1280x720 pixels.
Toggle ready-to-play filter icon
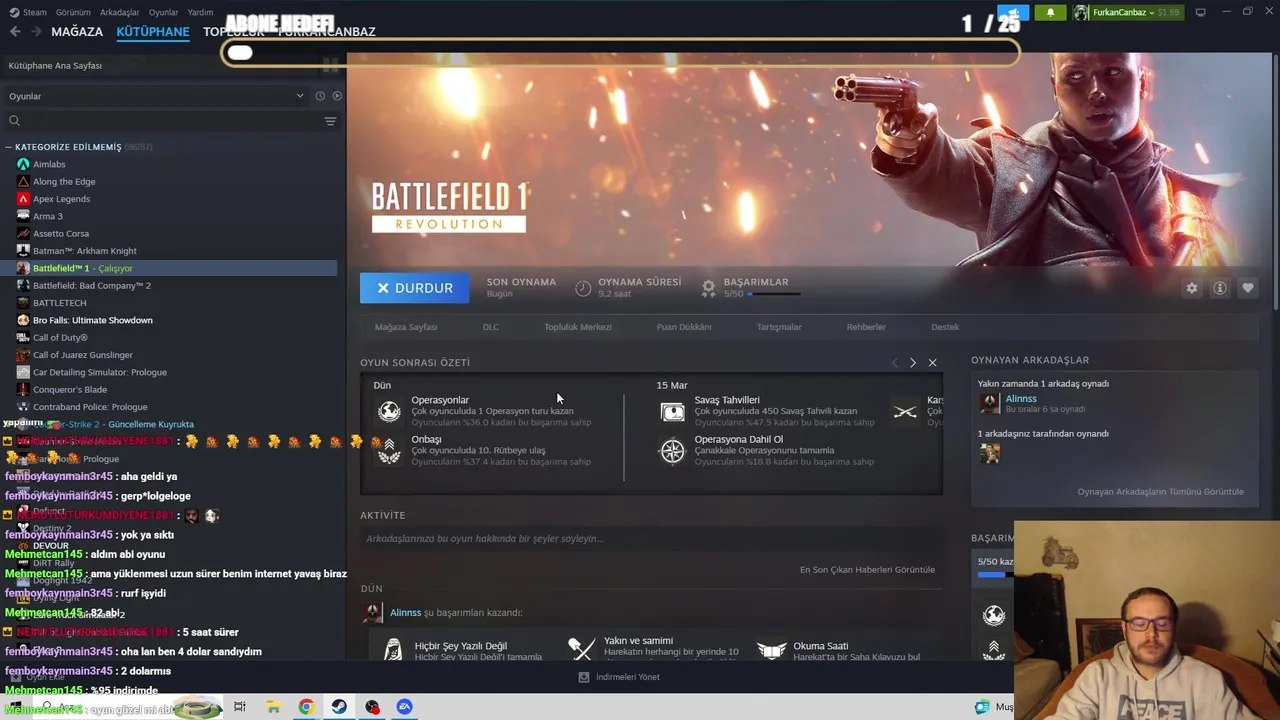click(x=337, y=96)
